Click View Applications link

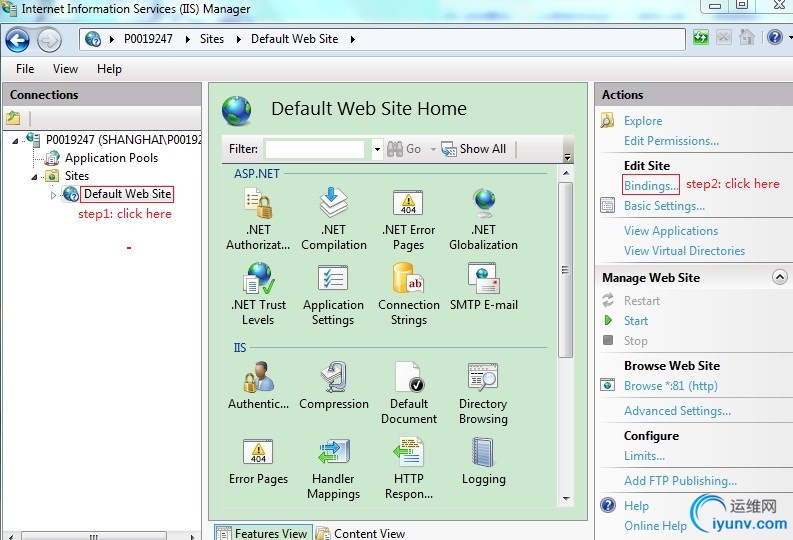(671, 231)
